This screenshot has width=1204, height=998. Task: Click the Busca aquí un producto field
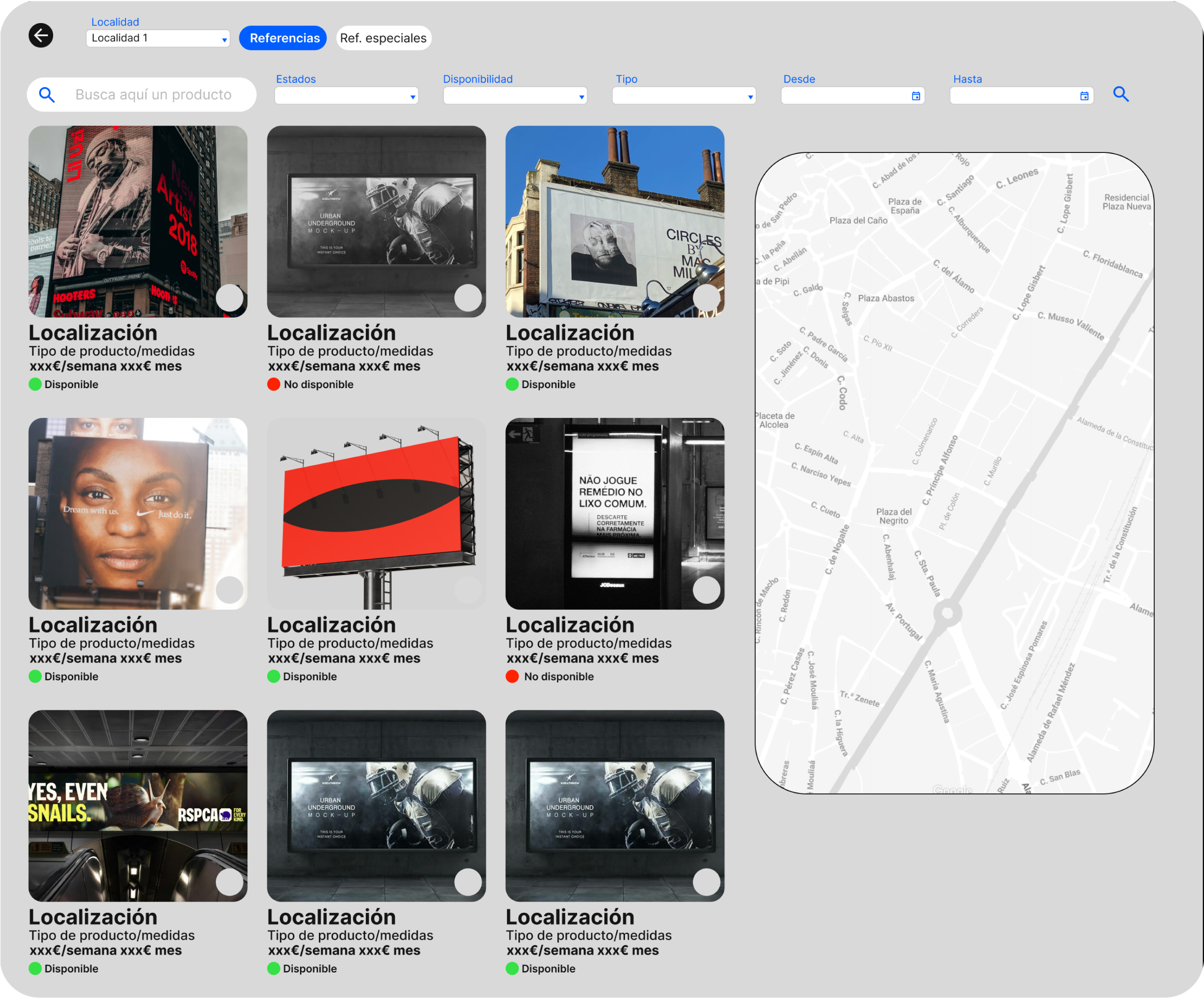(154, 95)
